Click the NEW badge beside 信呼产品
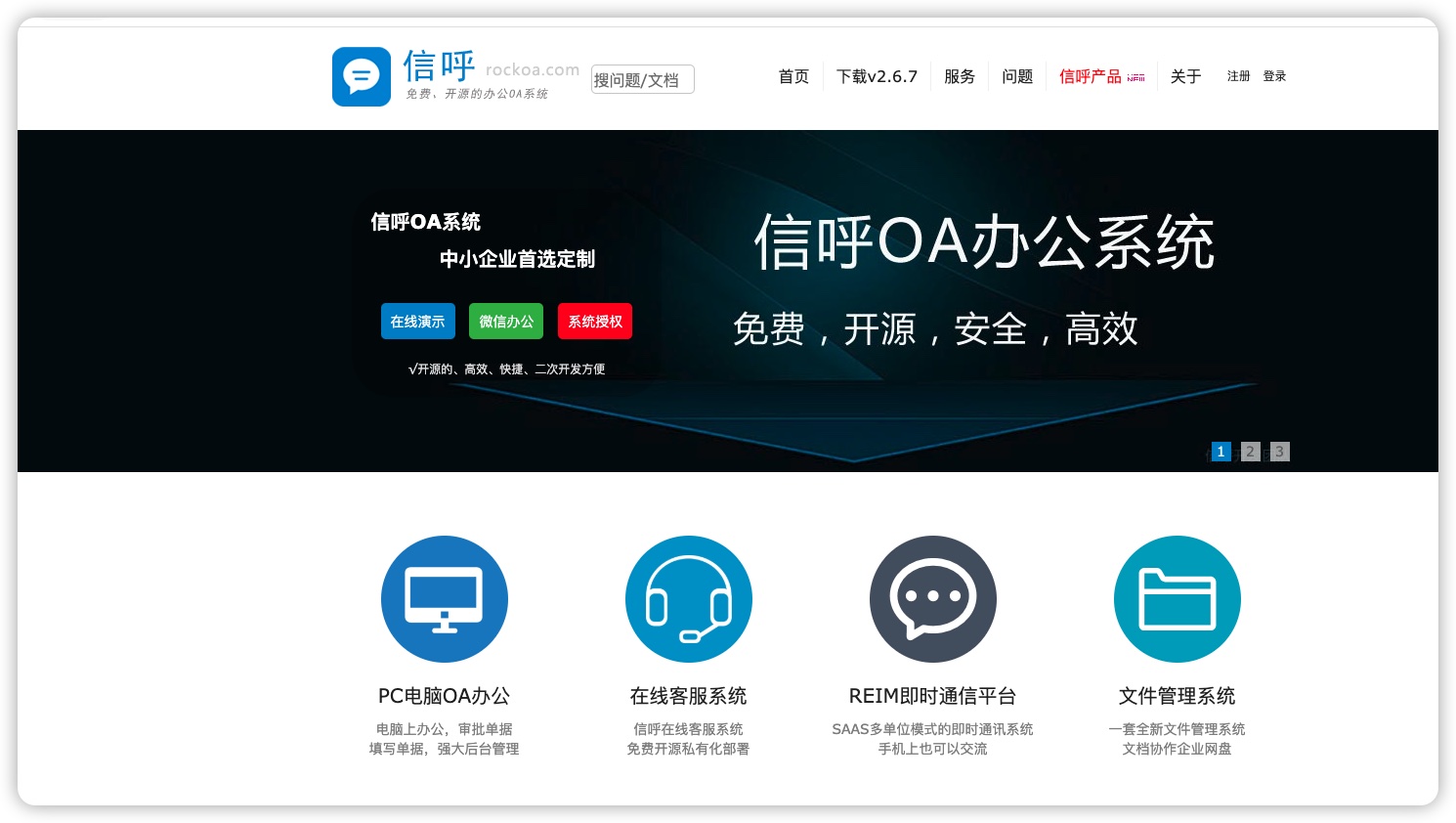Image resolution: width=1456 pixels, height=823 pixels. (1135, 77)
